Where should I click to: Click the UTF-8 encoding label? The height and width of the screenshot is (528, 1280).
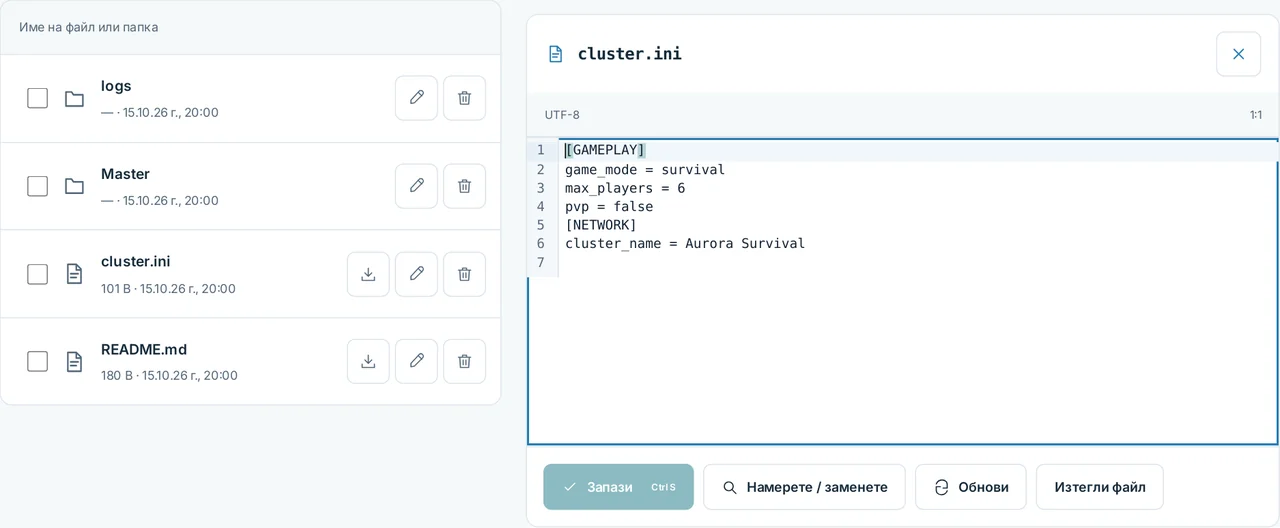click(562, 115)
